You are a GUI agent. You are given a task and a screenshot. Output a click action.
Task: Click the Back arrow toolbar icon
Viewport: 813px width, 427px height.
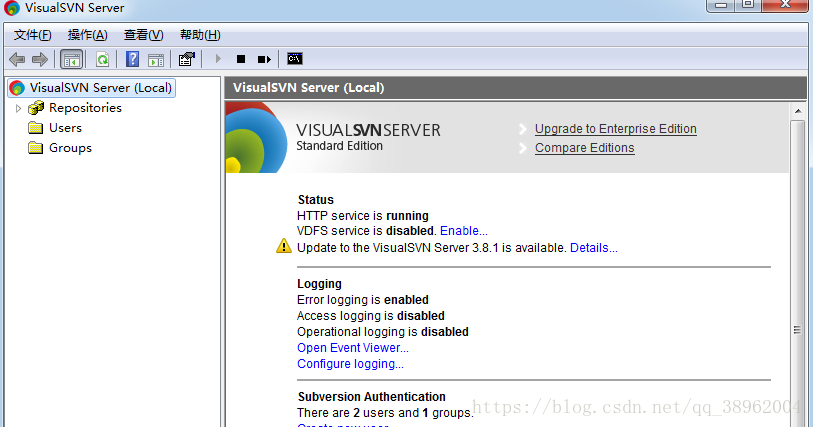[17, 60]
